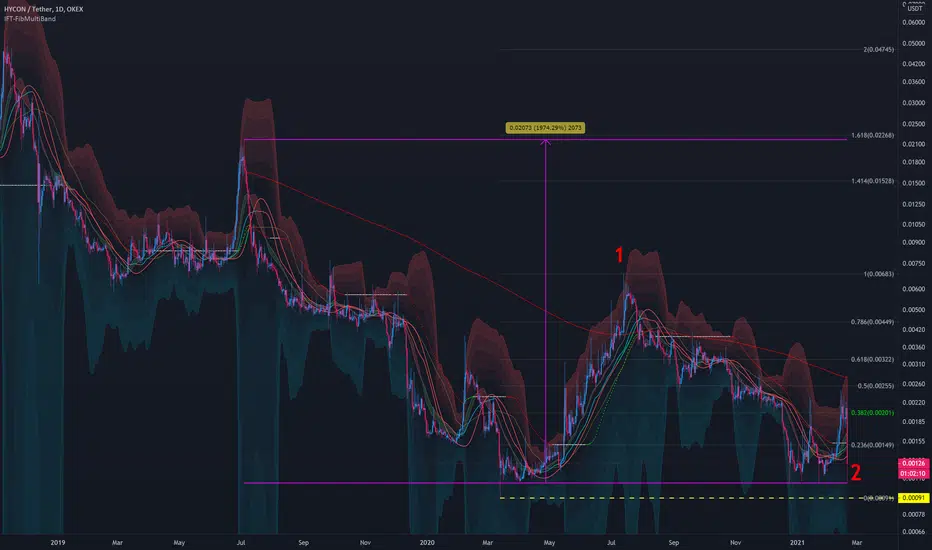The image size is (932, 550).
Task: Select the 2(0.04745) Fibonacci level label
Action: point(879,49)
